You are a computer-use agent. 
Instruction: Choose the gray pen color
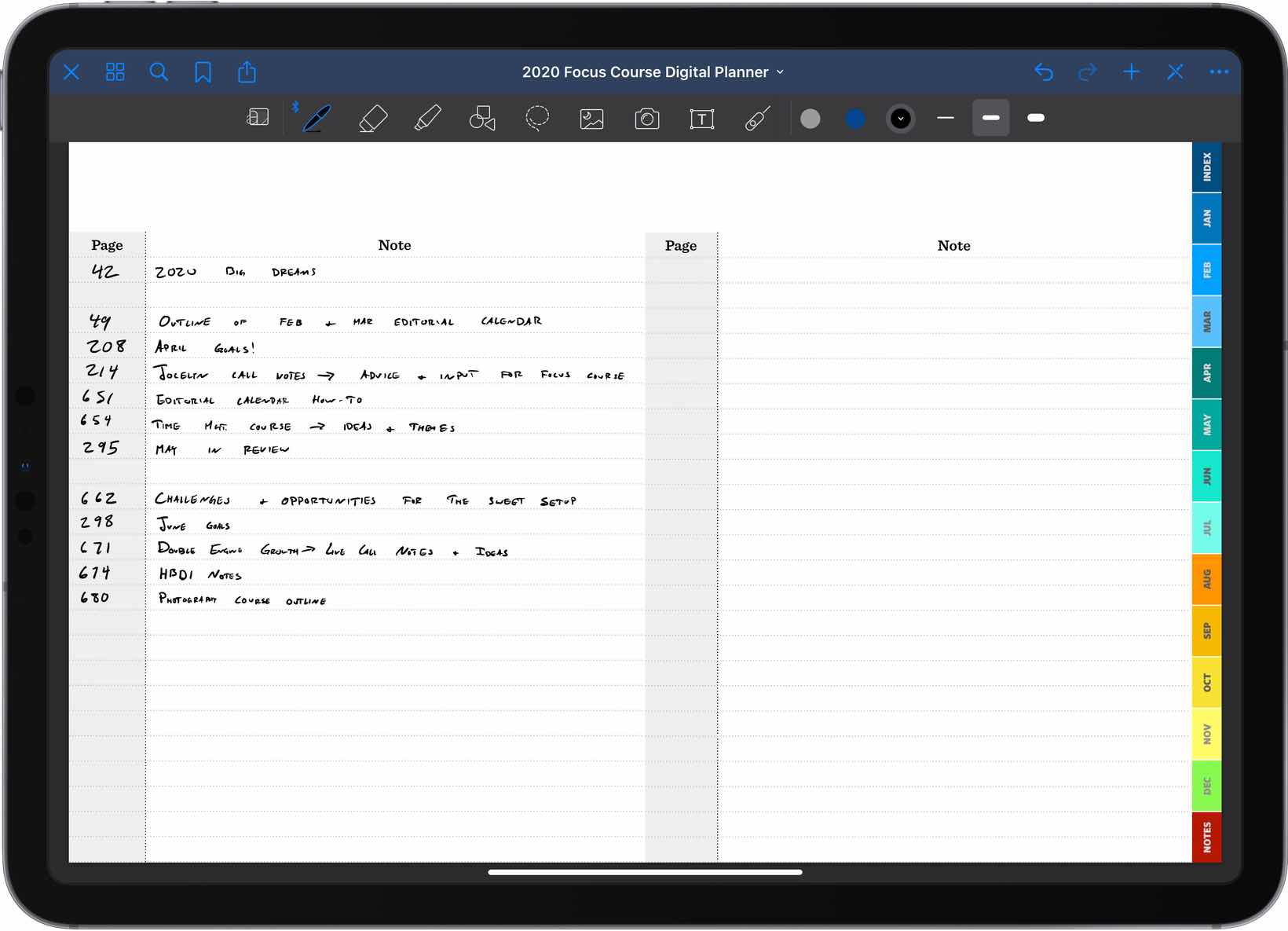(810, 119)
